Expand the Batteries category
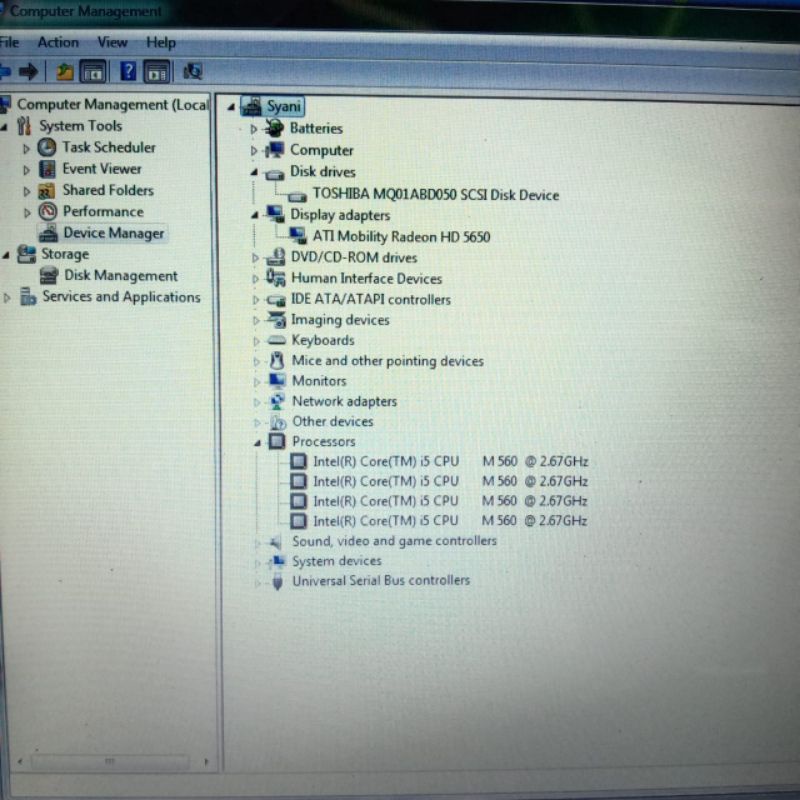The height and width of the screenshot is (800, 800). [x=254, y=129]
